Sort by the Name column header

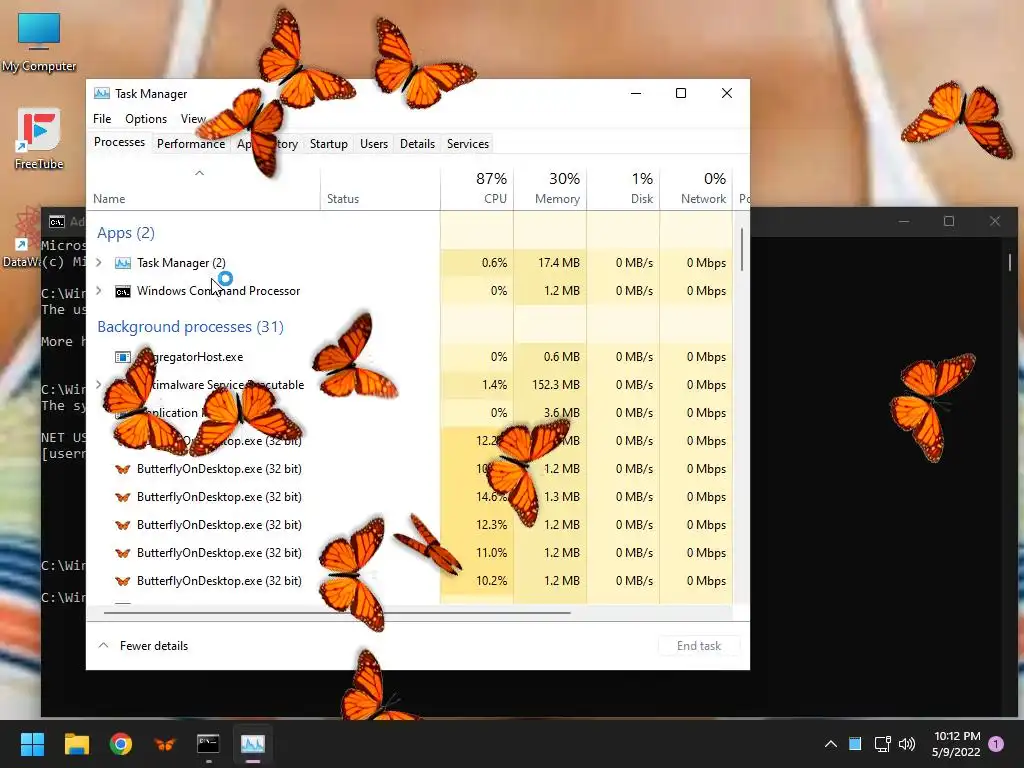tap(203, 189)
